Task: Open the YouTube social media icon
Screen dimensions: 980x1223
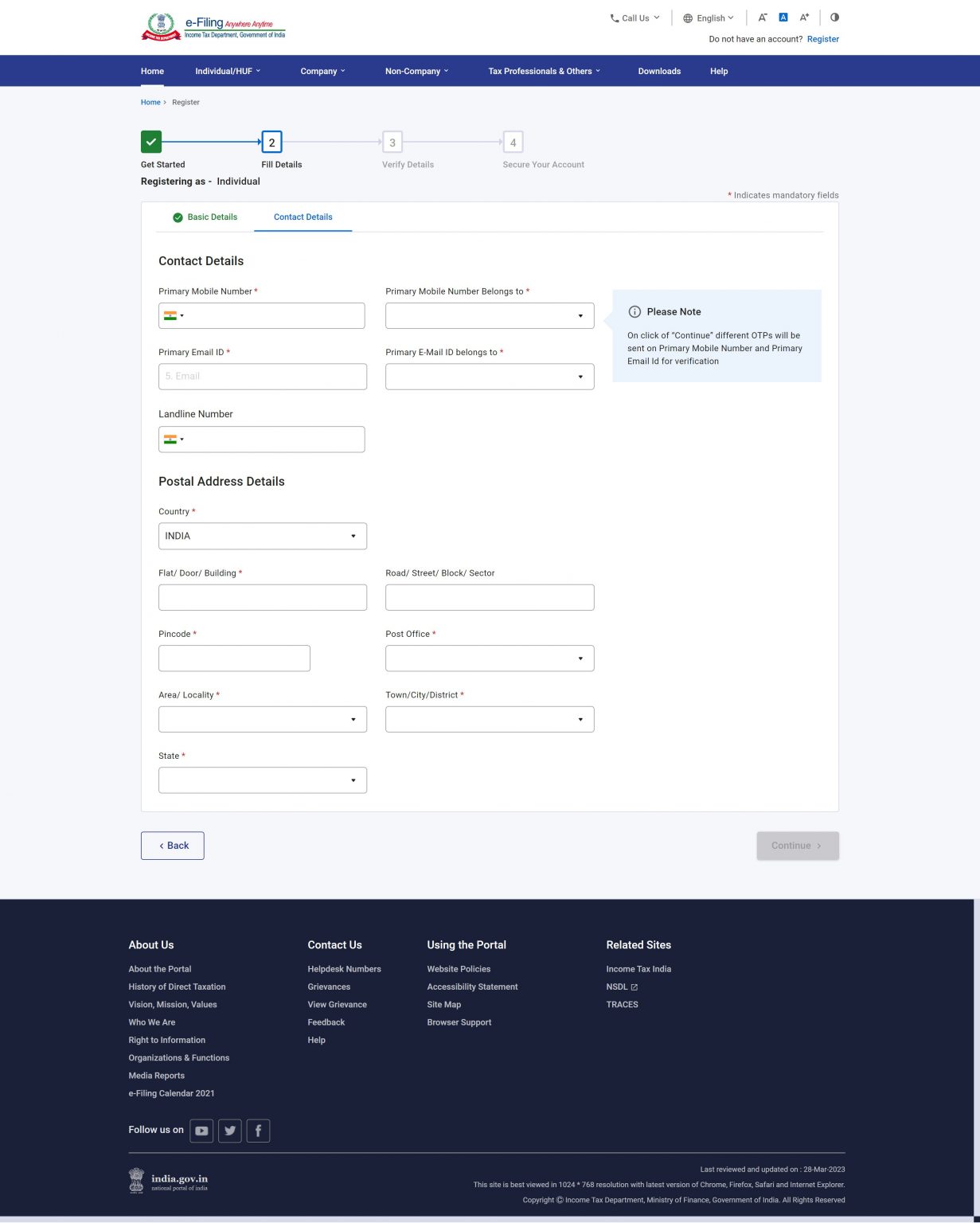Action: (x=201, y=1131)
